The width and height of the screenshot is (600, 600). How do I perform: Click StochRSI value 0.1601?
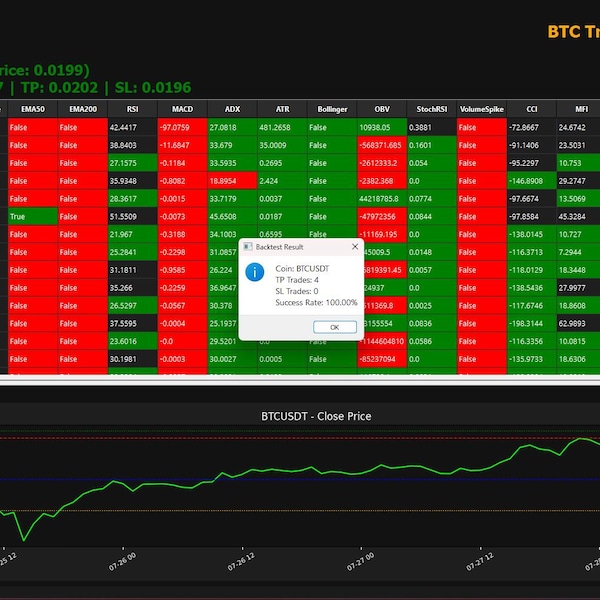[432, 145]
